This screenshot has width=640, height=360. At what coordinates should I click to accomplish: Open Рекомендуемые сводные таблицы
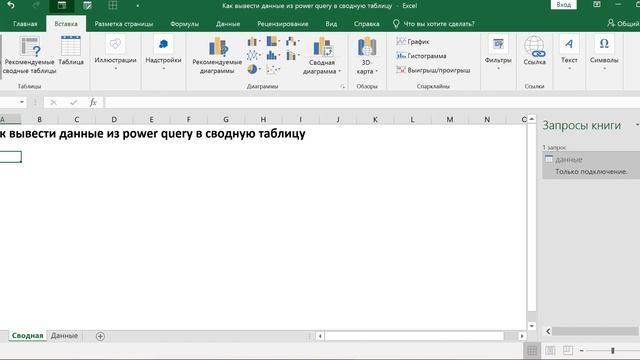29,56
